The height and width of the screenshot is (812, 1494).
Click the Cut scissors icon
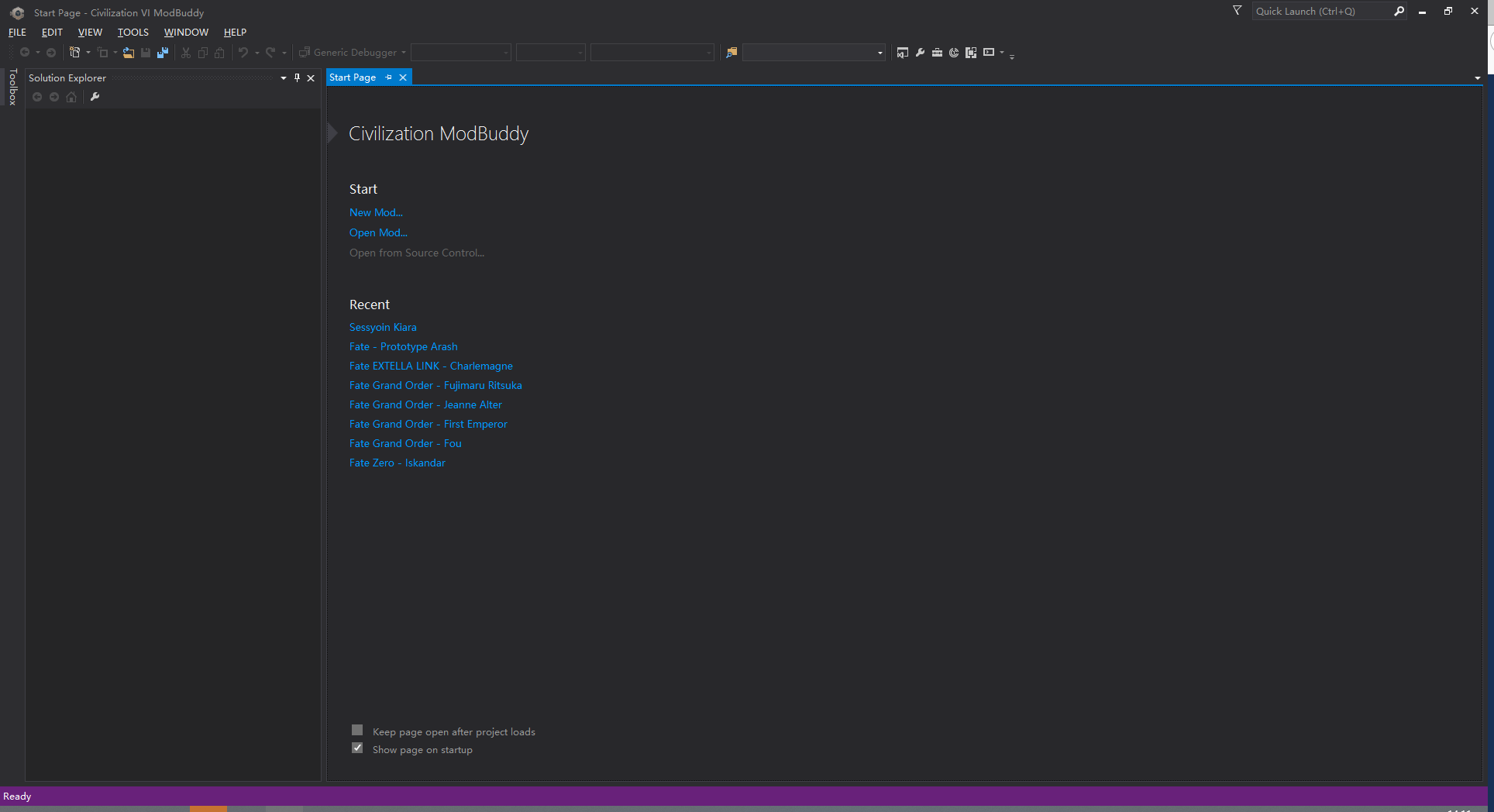click(x=186, y=53)
